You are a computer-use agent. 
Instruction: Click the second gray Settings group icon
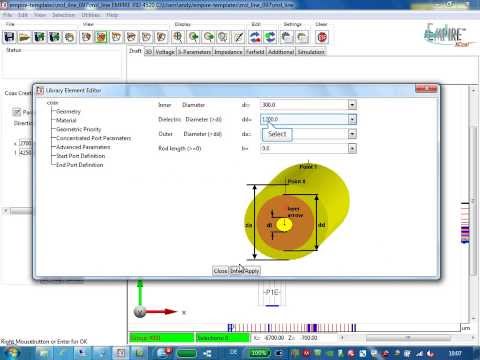click(302, 37)
